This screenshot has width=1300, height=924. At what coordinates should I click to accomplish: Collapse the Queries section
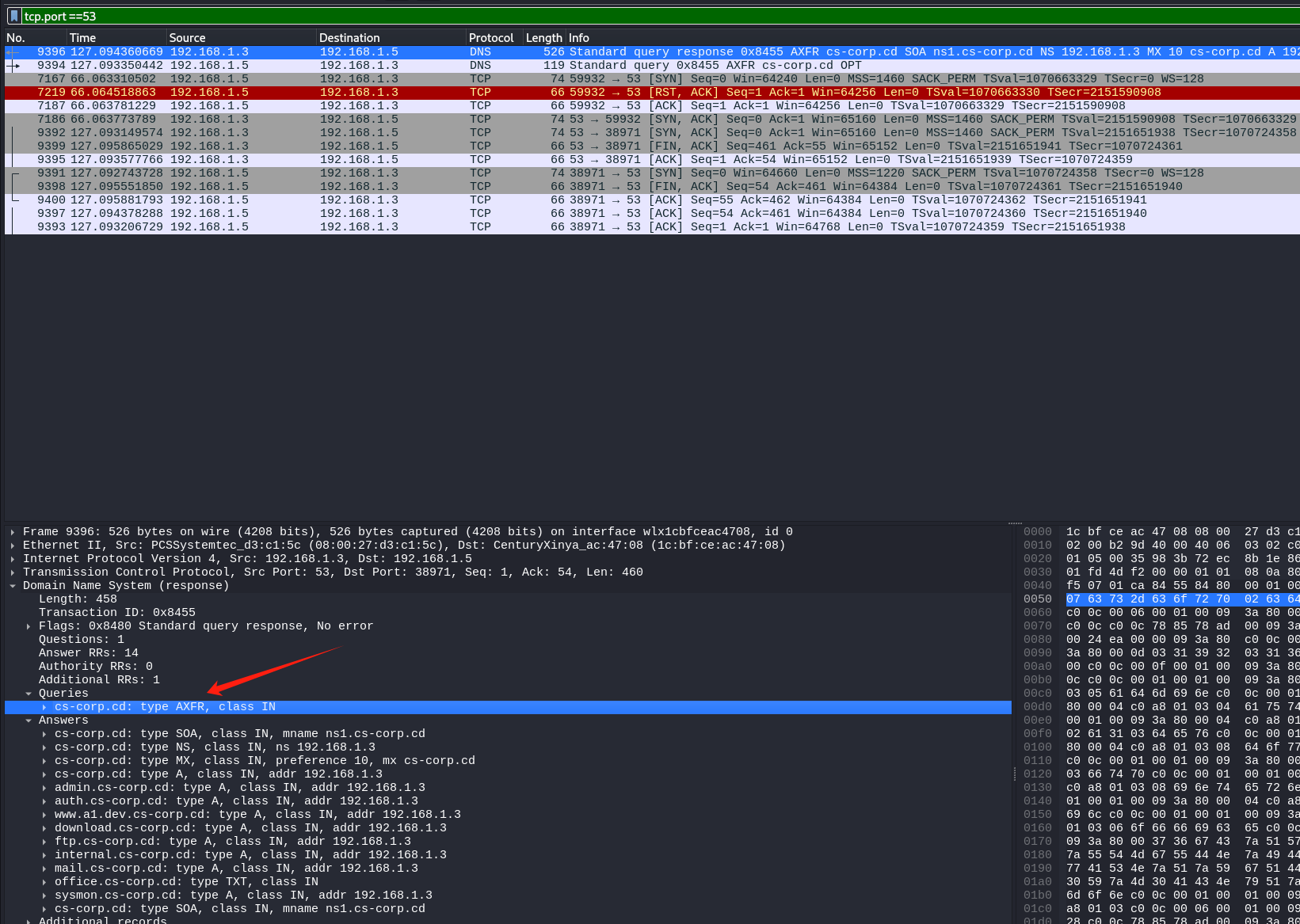(x=29, y=694)
